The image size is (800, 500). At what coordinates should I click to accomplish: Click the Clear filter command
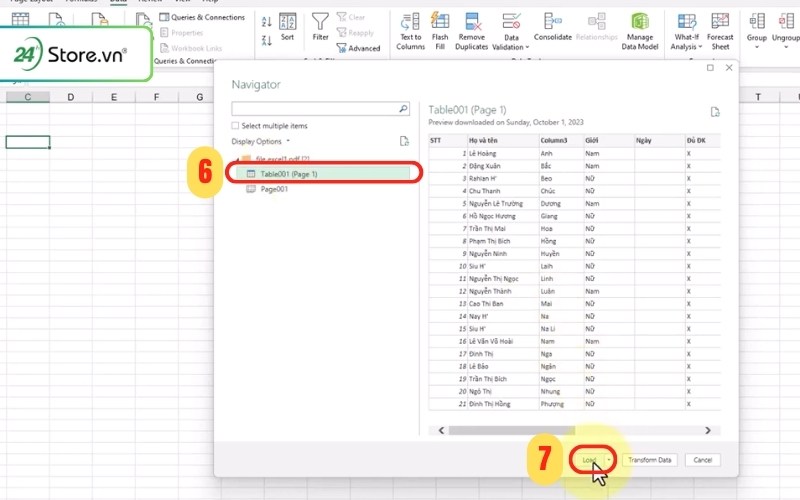click(351, 17)
